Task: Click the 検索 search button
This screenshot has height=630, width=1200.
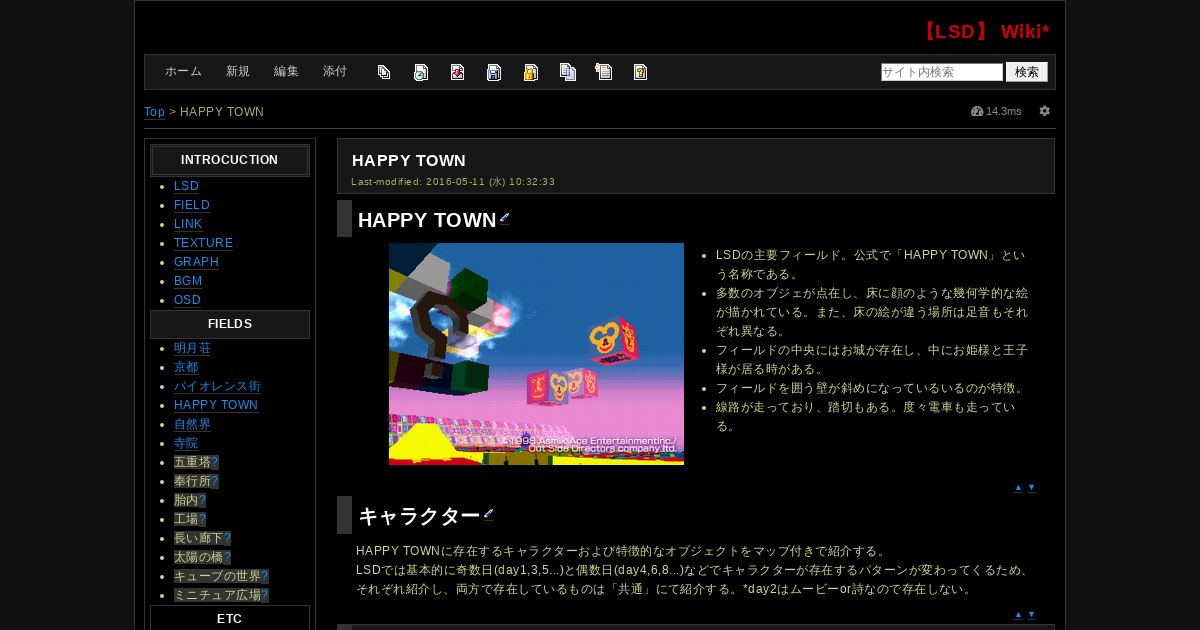Action: click(1027, 72)
